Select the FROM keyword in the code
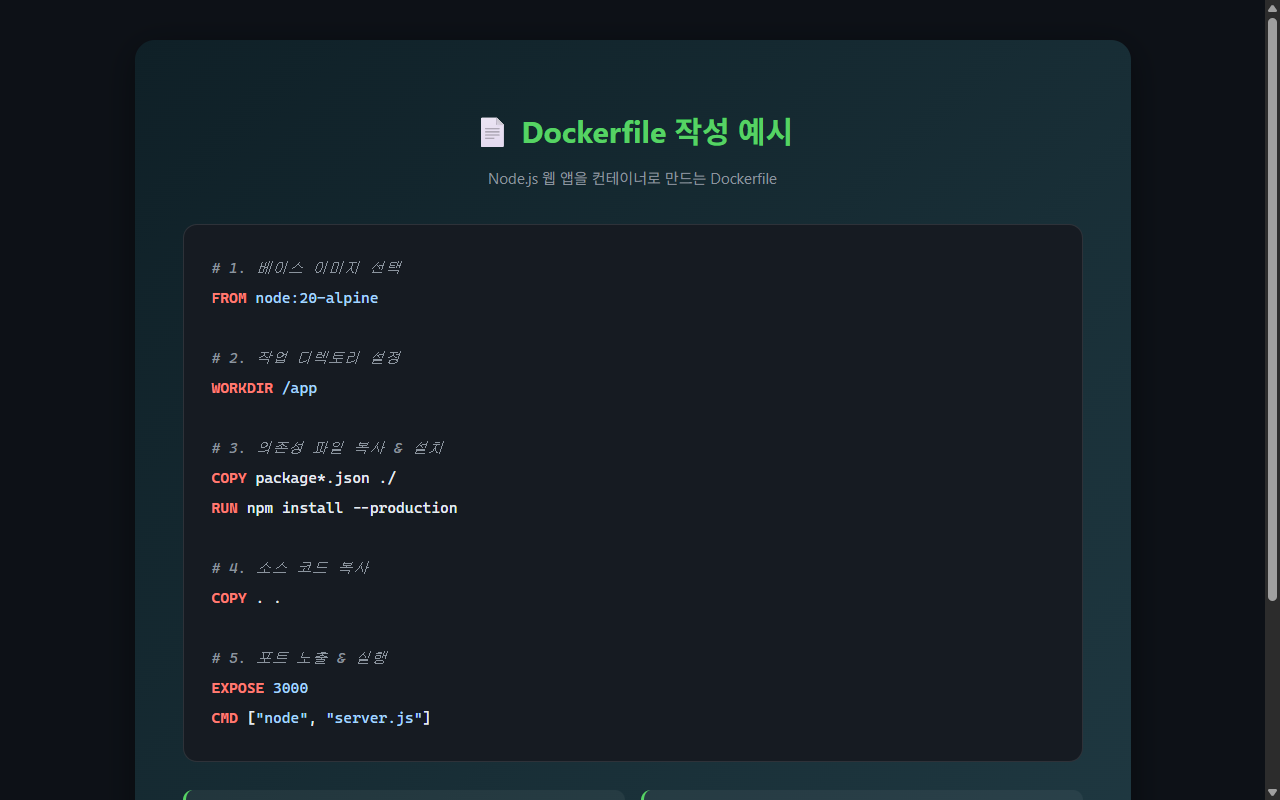Screen dimensions: 1280x800 pyautogui.click(x=228, y=297)
